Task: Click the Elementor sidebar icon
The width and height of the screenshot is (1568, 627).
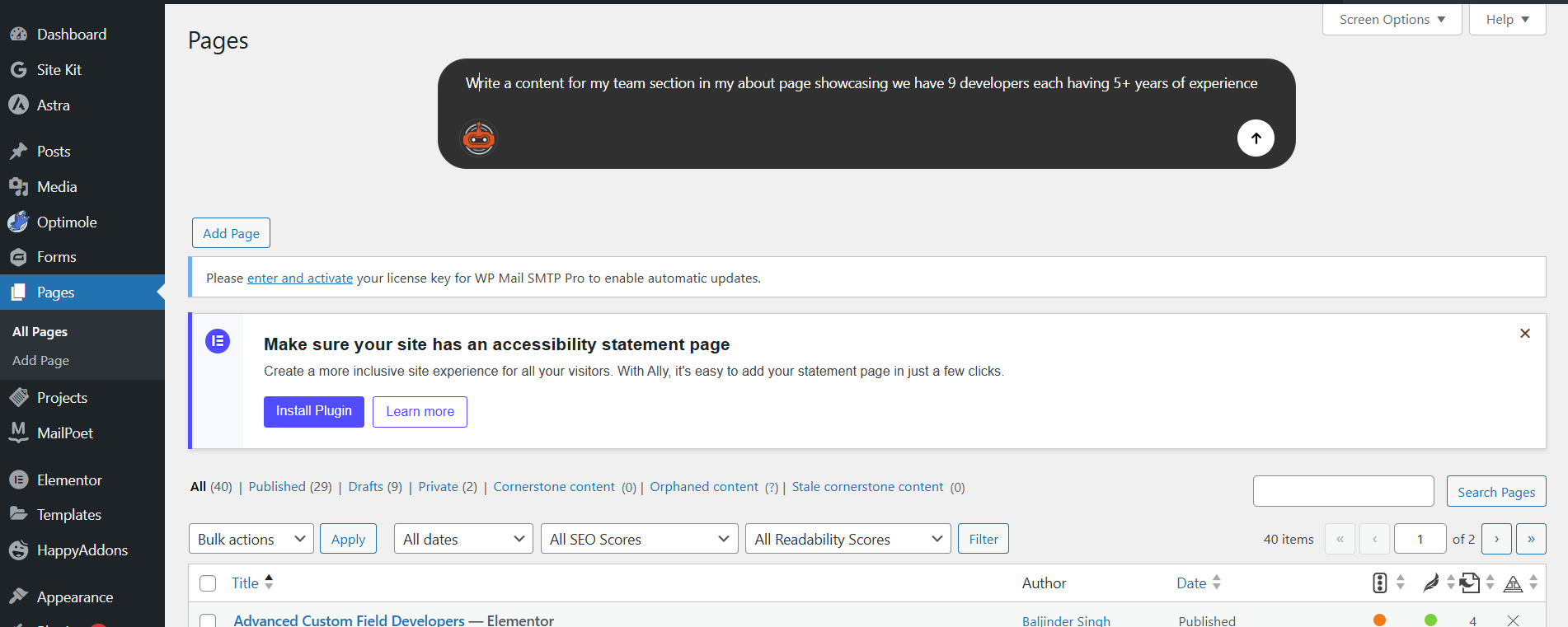Action: point(18,480)
